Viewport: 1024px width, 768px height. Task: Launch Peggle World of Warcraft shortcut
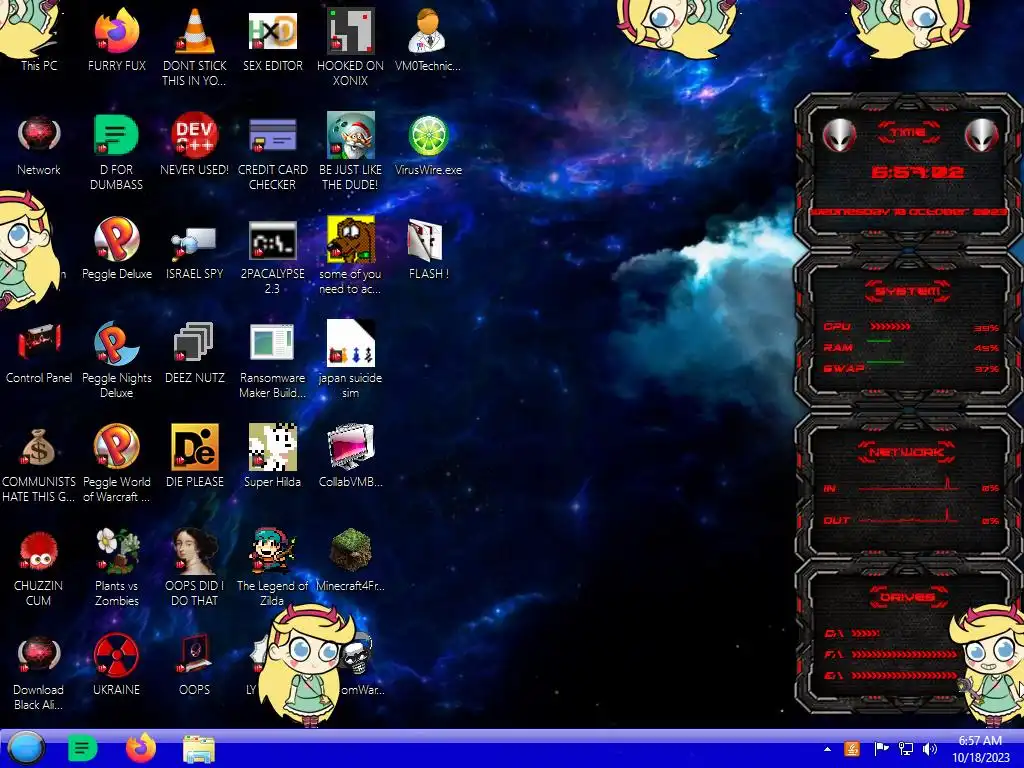tap(116, 464)
